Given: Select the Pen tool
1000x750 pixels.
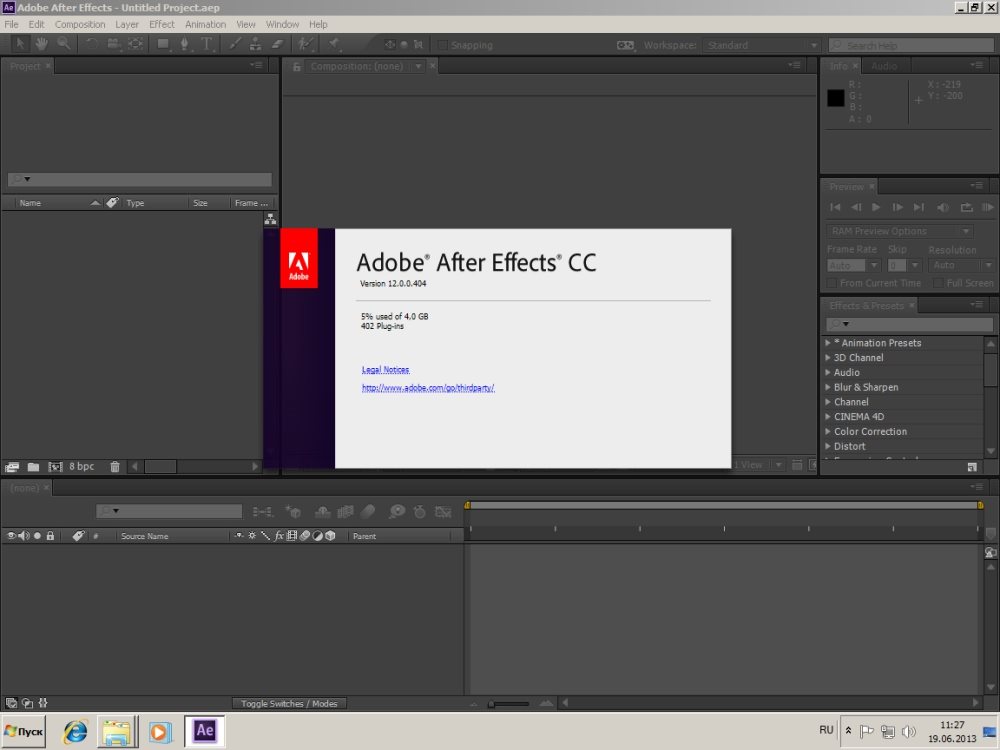Looking at the screenshot, I should (x=186, y=44).
